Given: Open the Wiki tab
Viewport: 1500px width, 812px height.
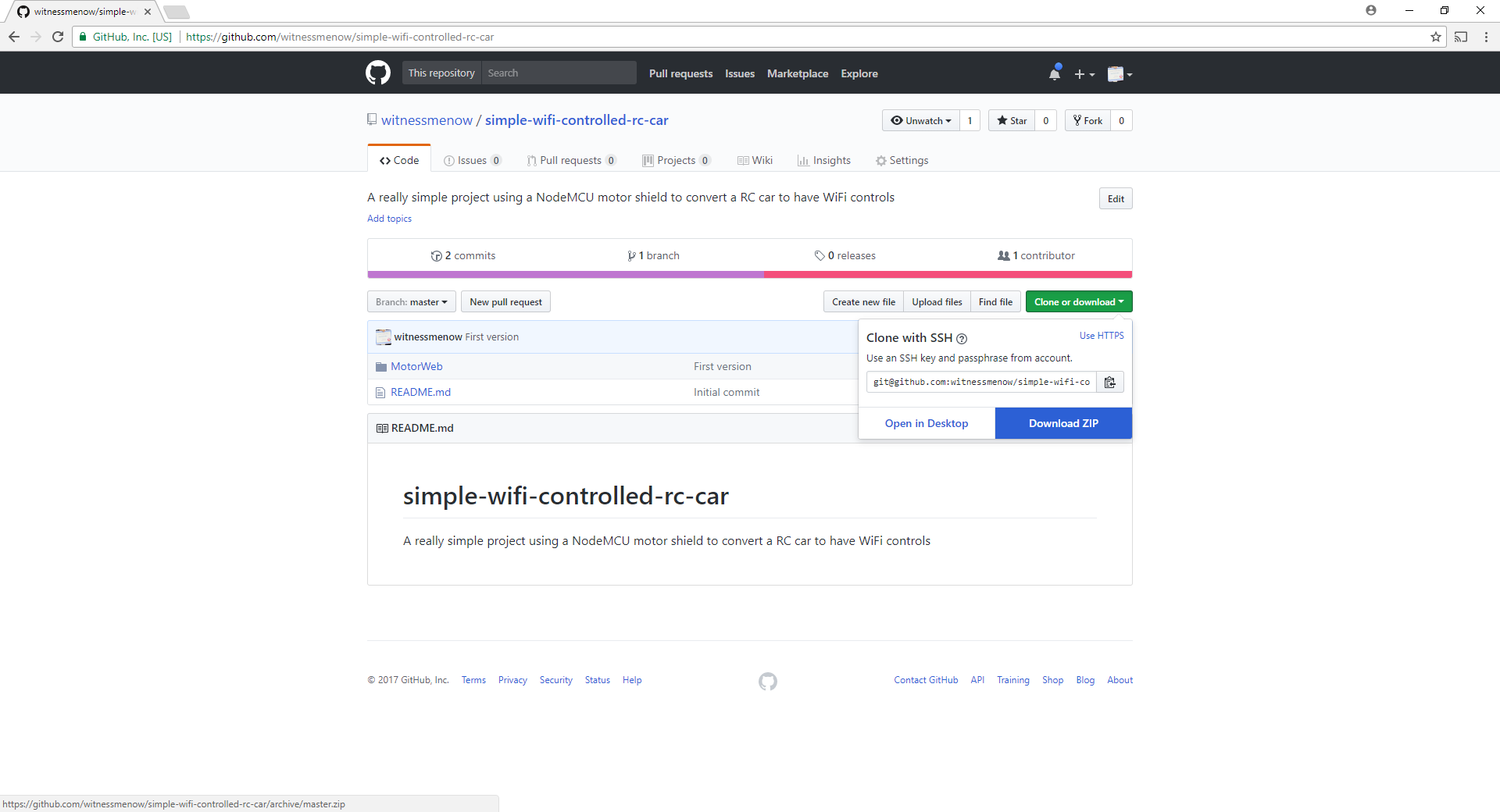Looking at the screenshot, I should 755,160.
